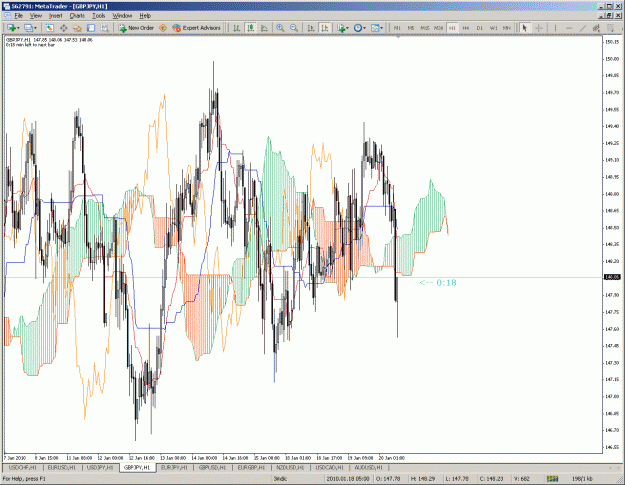
Task: Open the MetaEditor icon
Action: pos(163,28)
